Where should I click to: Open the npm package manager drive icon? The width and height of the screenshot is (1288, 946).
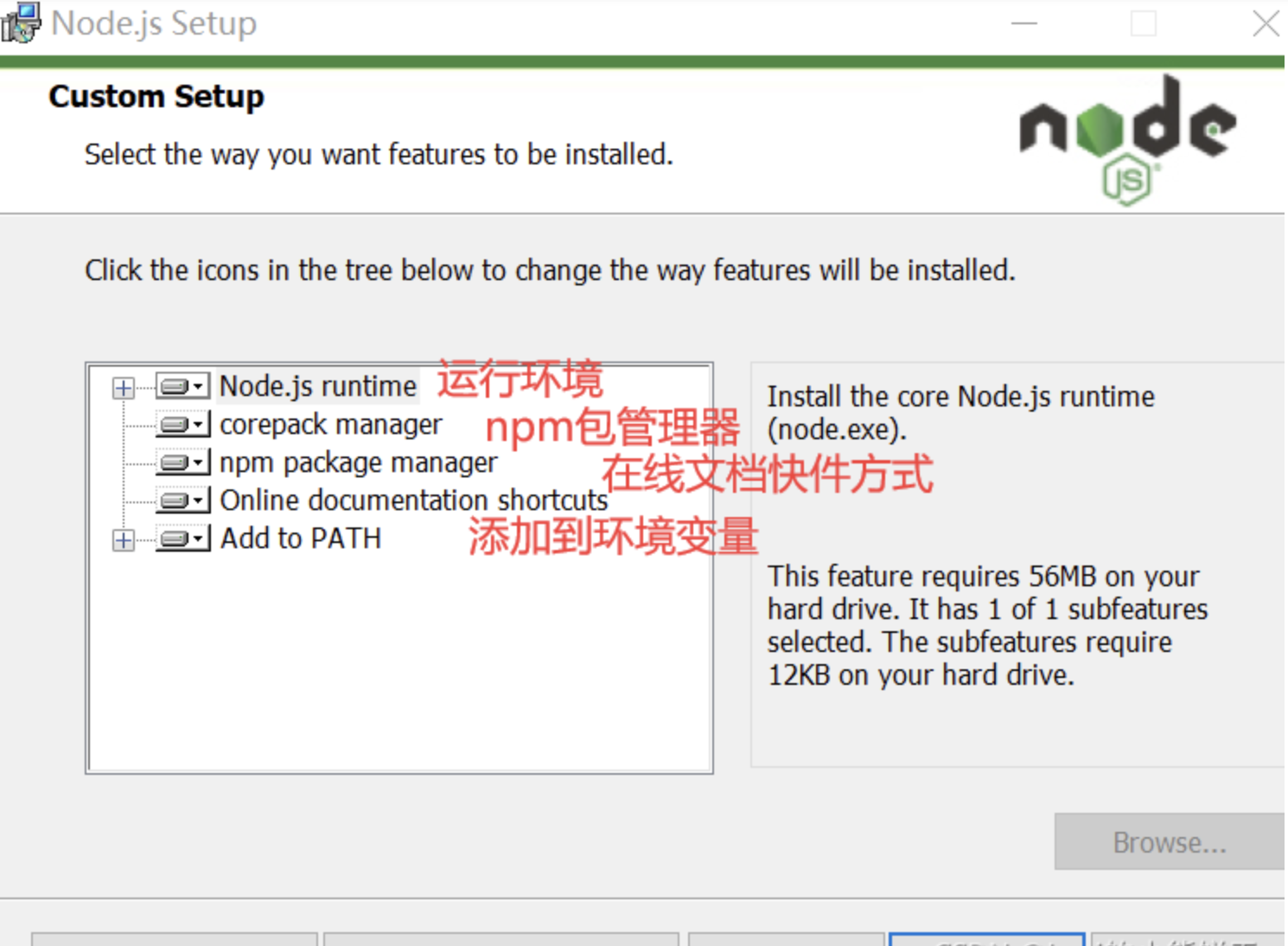pos(183,463)
